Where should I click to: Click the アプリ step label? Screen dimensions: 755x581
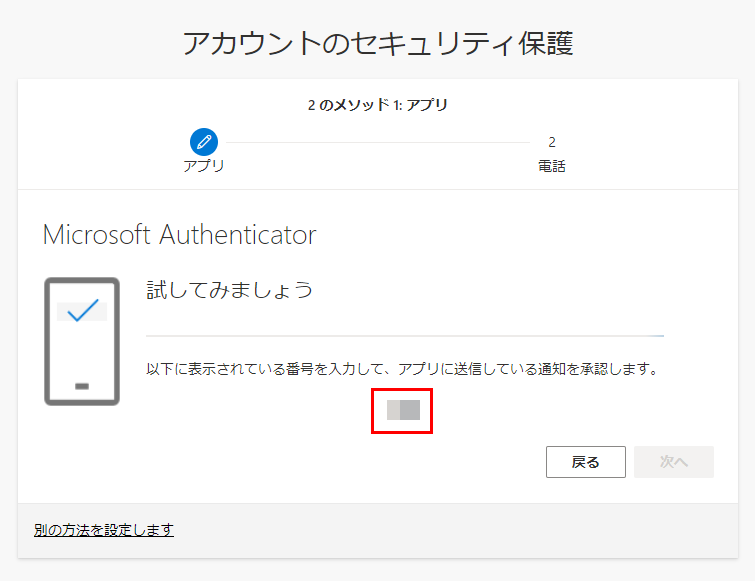point(204,166)
